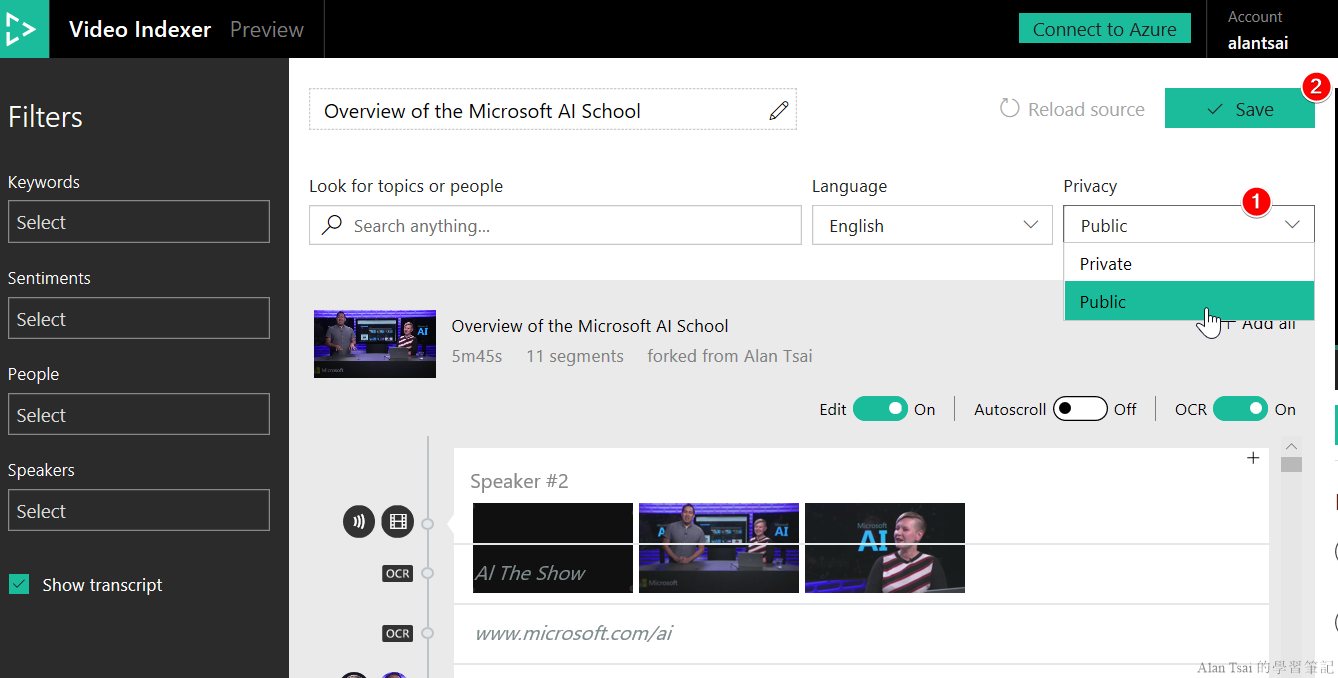Click the "forked from Alan Tsai" text

click(x=730, y=356)
